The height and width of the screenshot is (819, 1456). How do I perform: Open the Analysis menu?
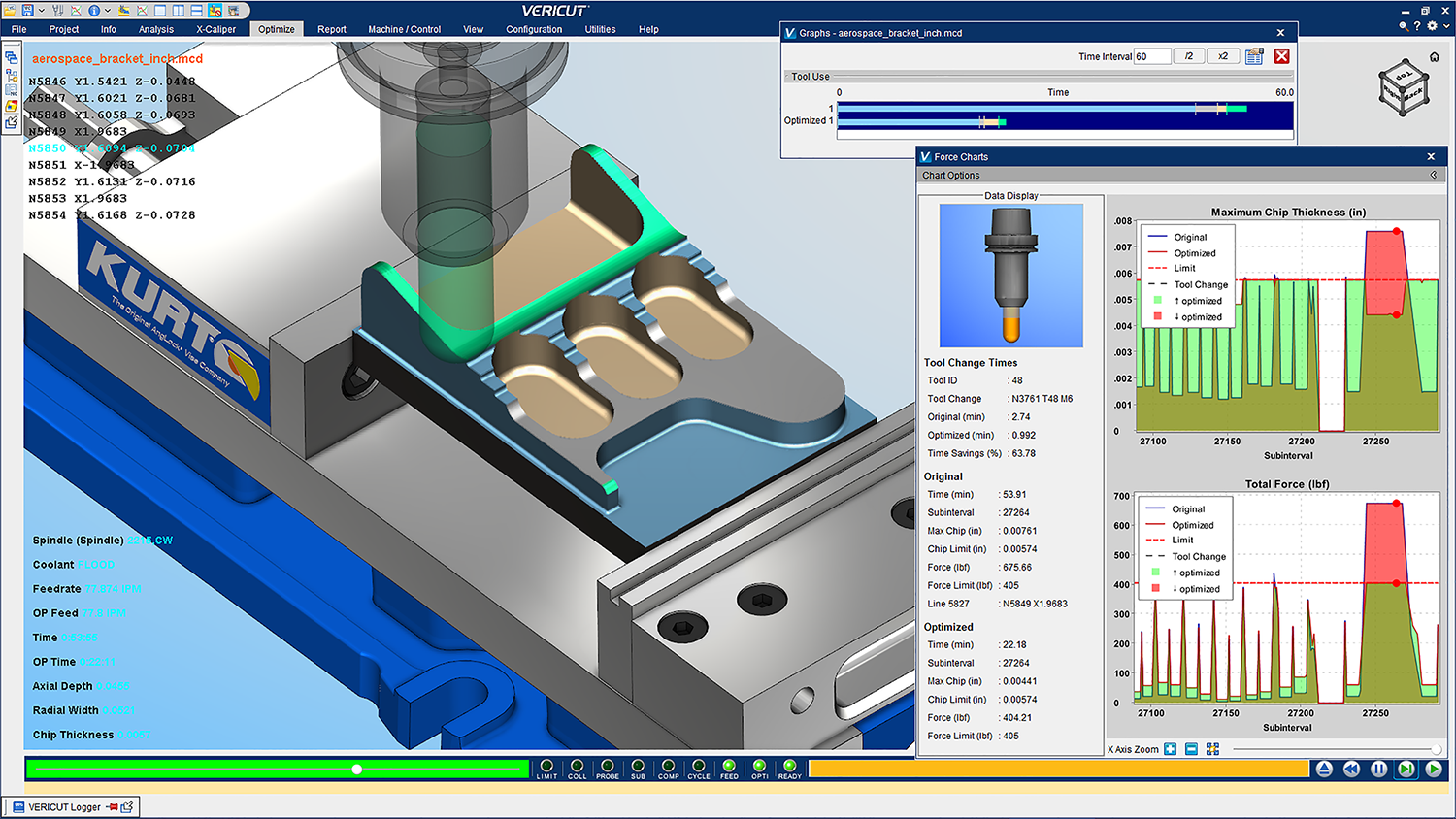pos(155,29)
